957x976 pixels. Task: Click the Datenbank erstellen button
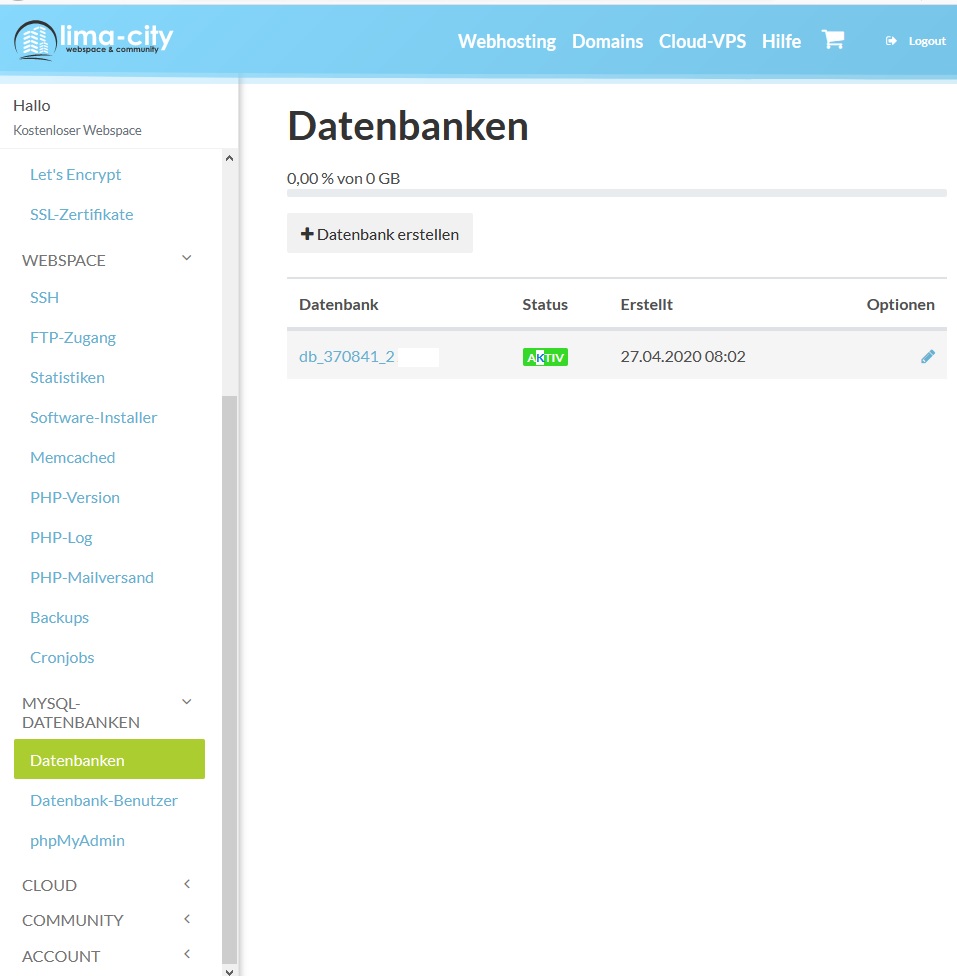coord(380,234)
